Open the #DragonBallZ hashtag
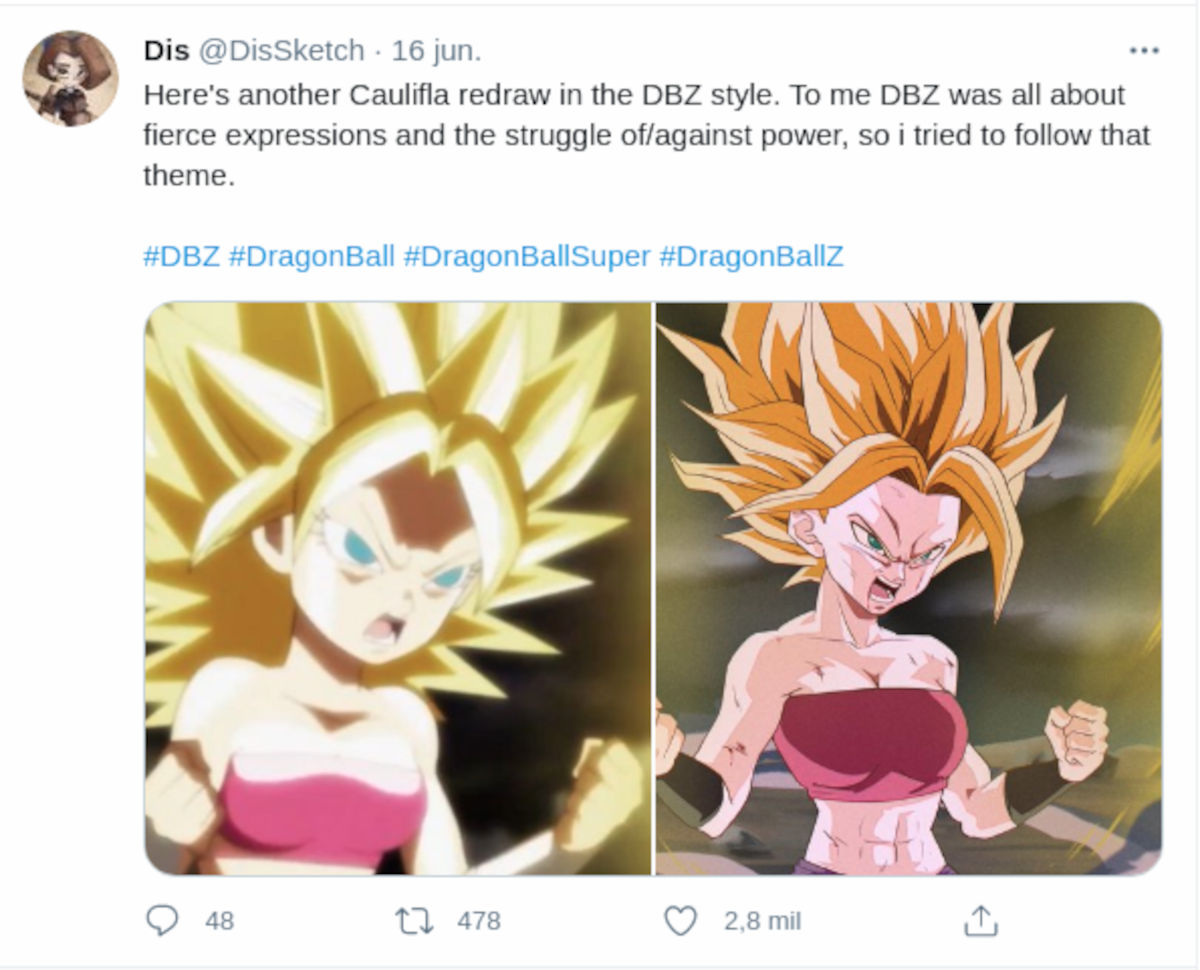Viewport: 1200px width, 970px height. tap(750, 256)
